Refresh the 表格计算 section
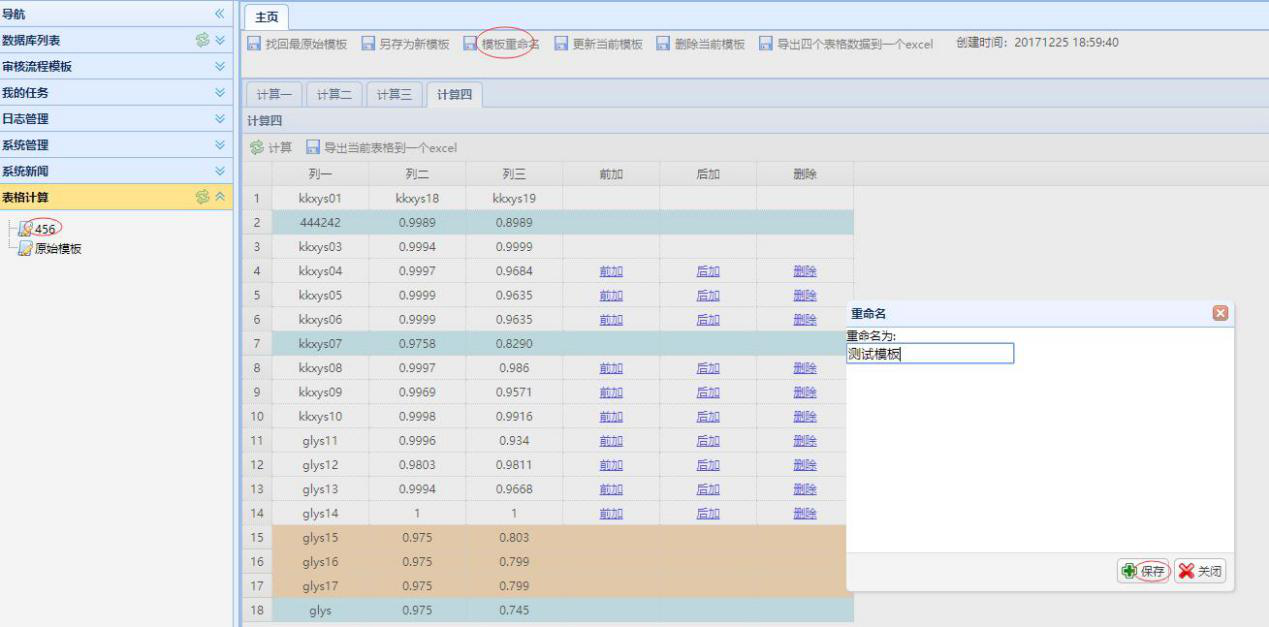Viewport: 1269px width, 627px height. coord(202,197)
